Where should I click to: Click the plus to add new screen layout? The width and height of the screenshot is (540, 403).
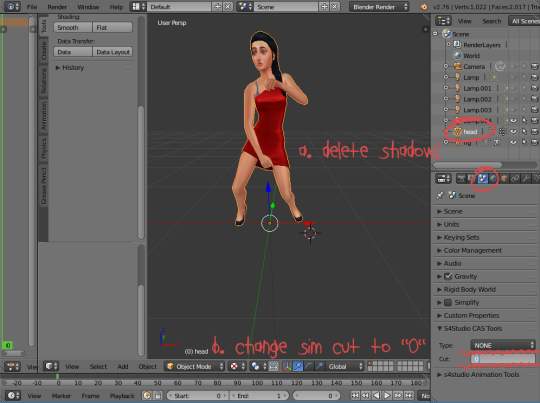tap(217, 7)
